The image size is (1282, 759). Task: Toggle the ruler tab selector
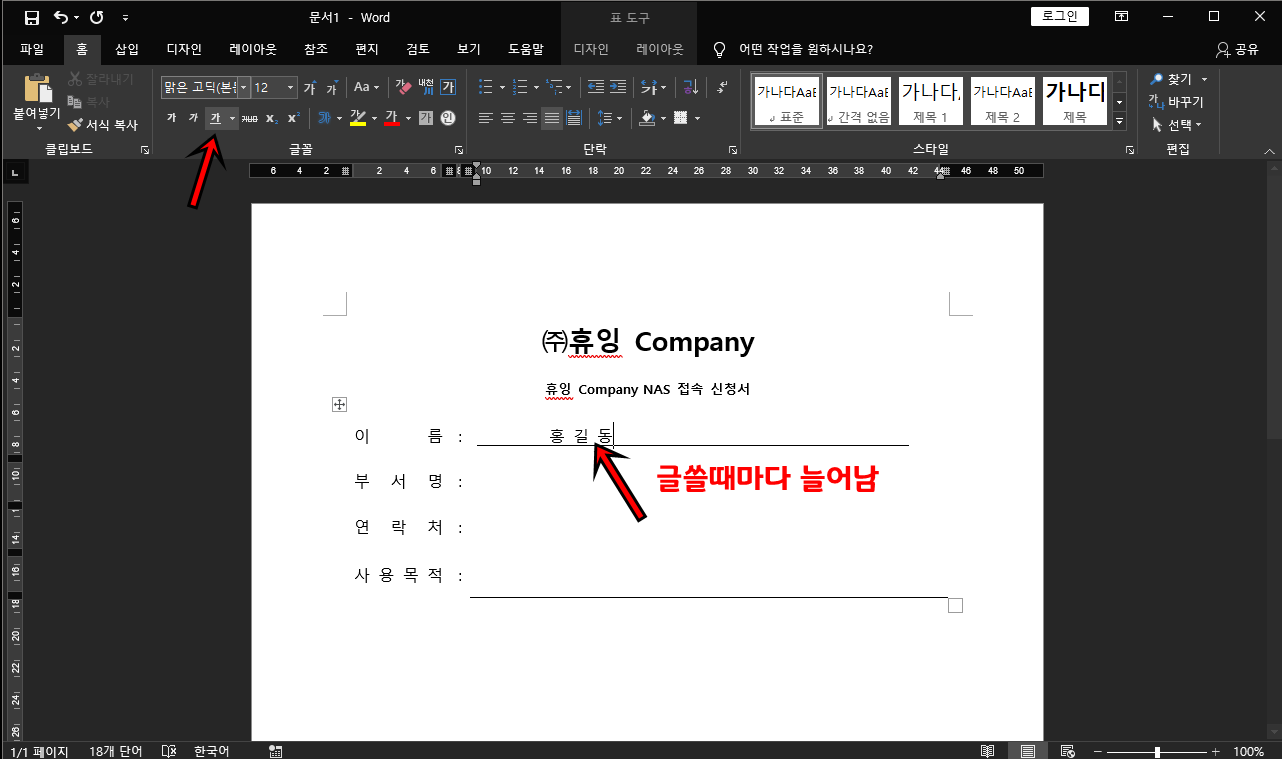(16, 174)
